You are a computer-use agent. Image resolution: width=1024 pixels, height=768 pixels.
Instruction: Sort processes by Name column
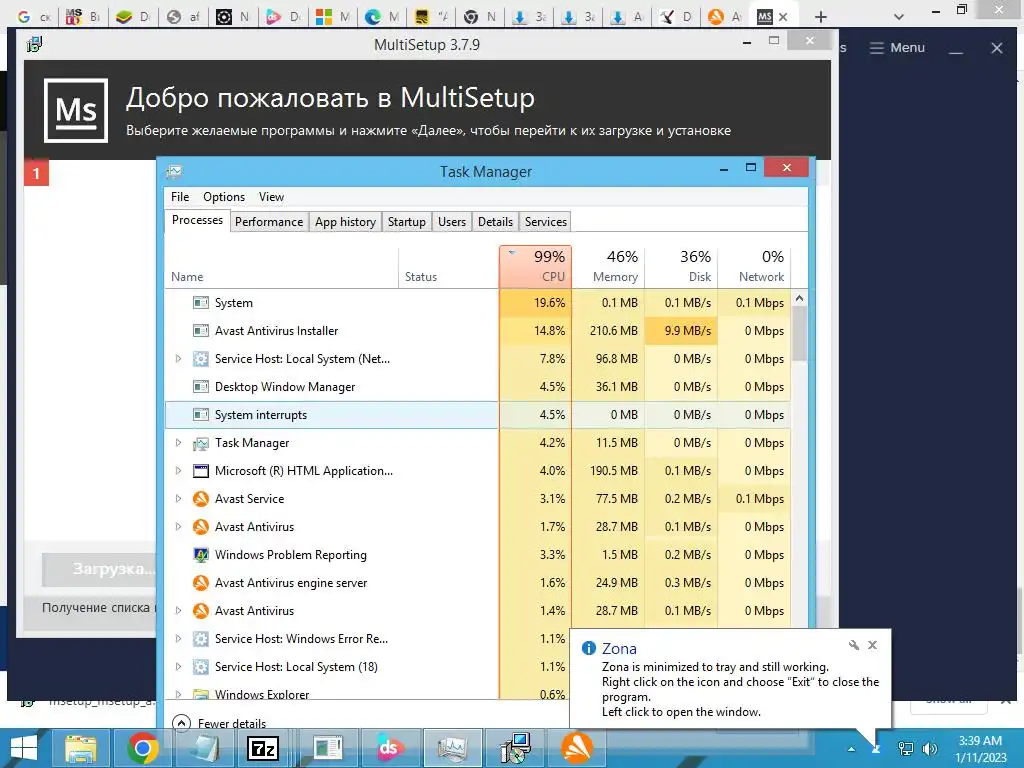click(x=282, y=266)
